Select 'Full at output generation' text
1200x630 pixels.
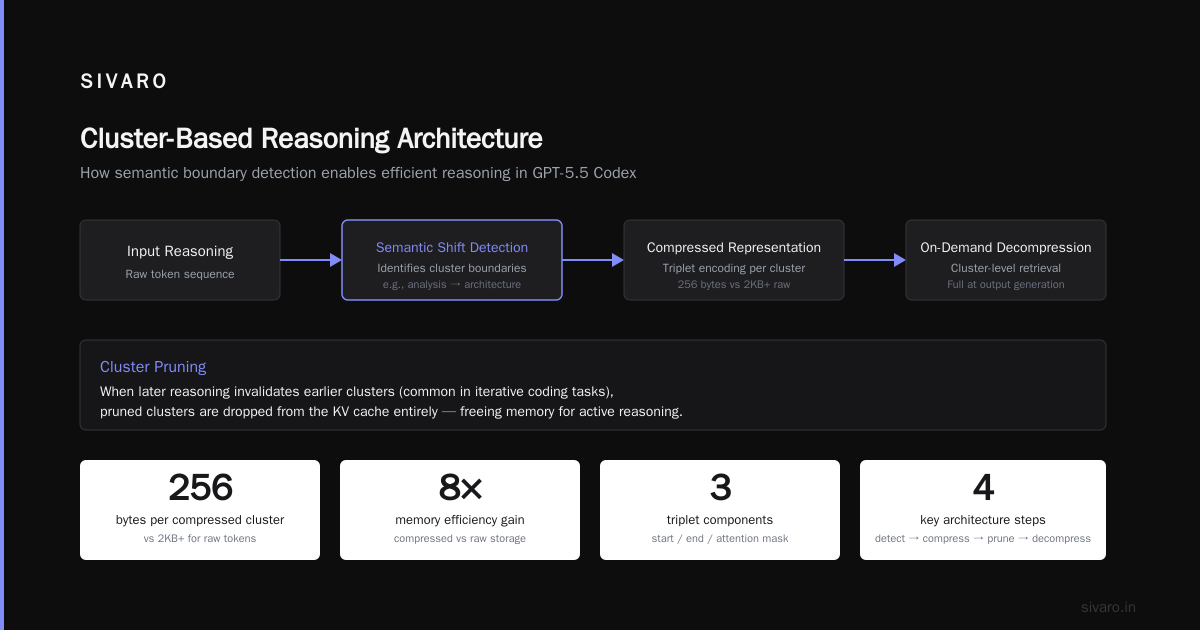[1006, 284]
